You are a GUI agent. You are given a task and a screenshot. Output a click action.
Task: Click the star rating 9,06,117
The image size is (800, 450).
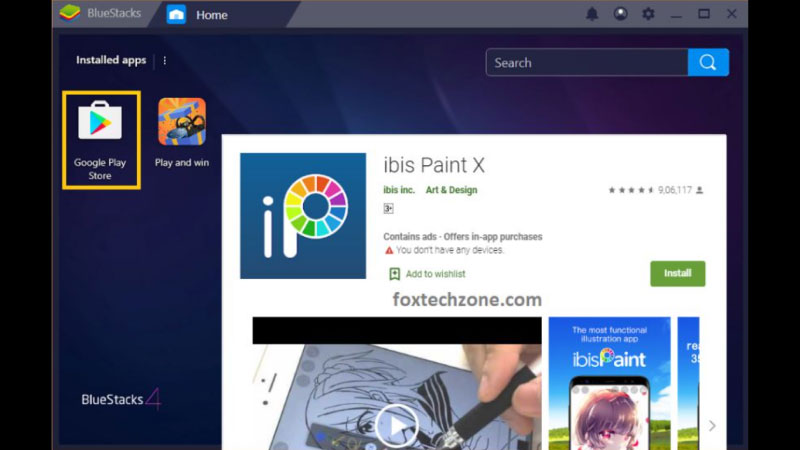pyautogui.click(x=656, y=190)
